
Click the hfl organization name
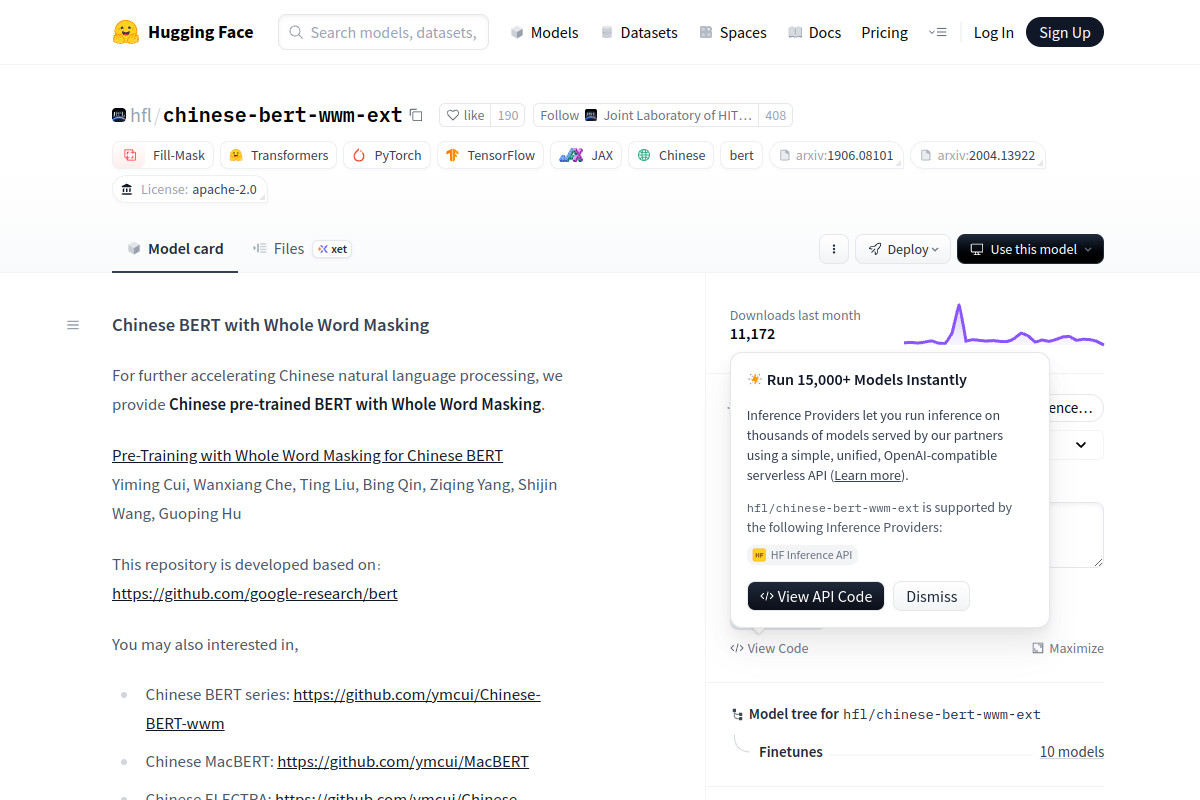click(x=141, y=115)
